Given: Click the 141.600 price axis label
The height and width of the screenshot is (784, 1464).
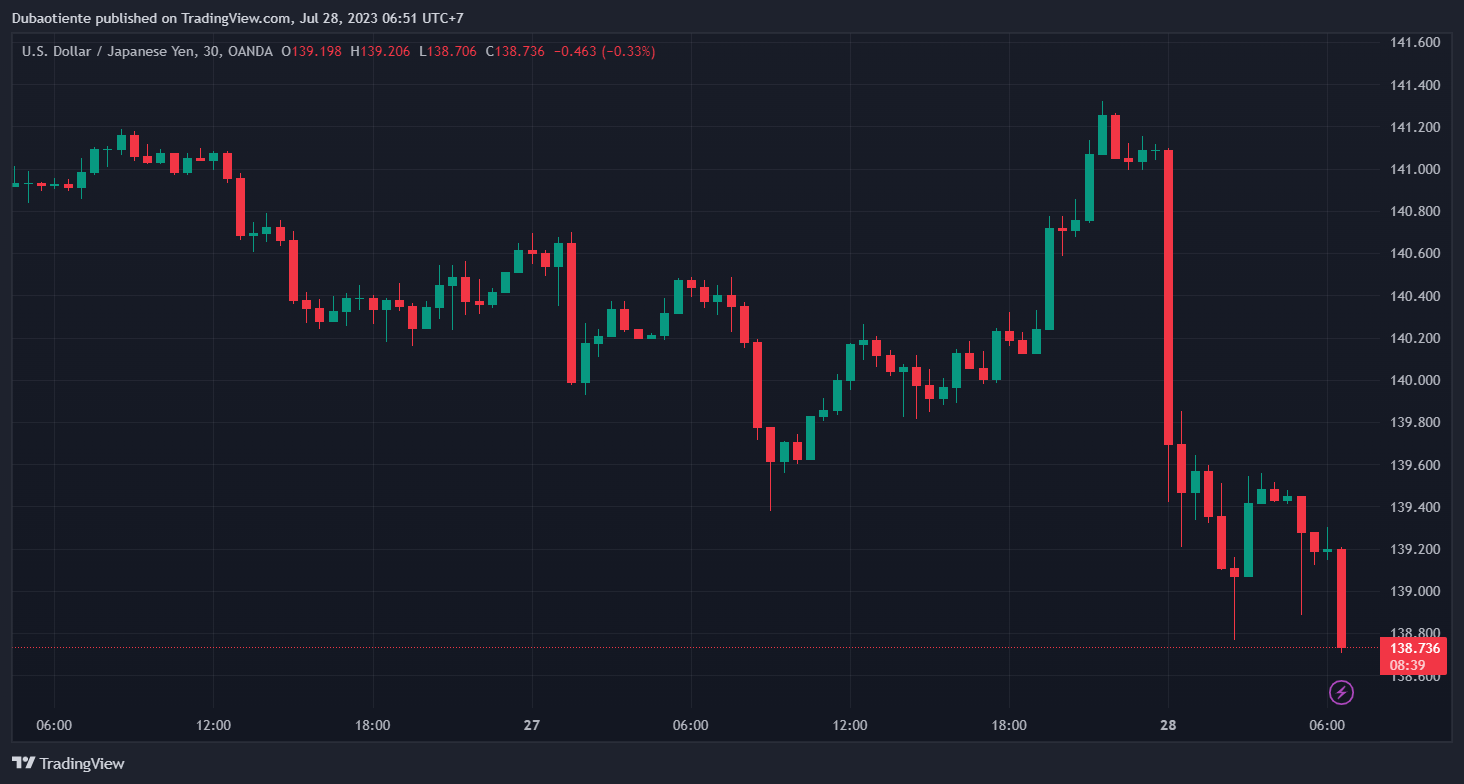Looking at the screenshot, I should (x=1414, y=42).
